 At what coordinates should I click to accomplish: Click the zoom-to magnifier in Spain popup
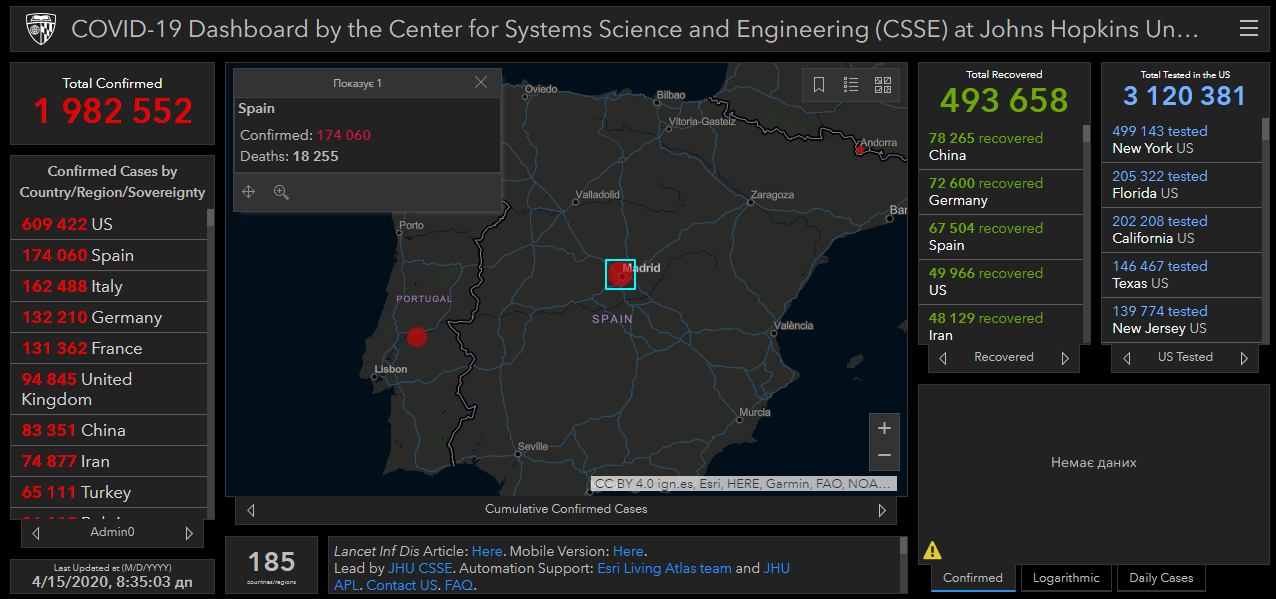(x=281, y=192)
